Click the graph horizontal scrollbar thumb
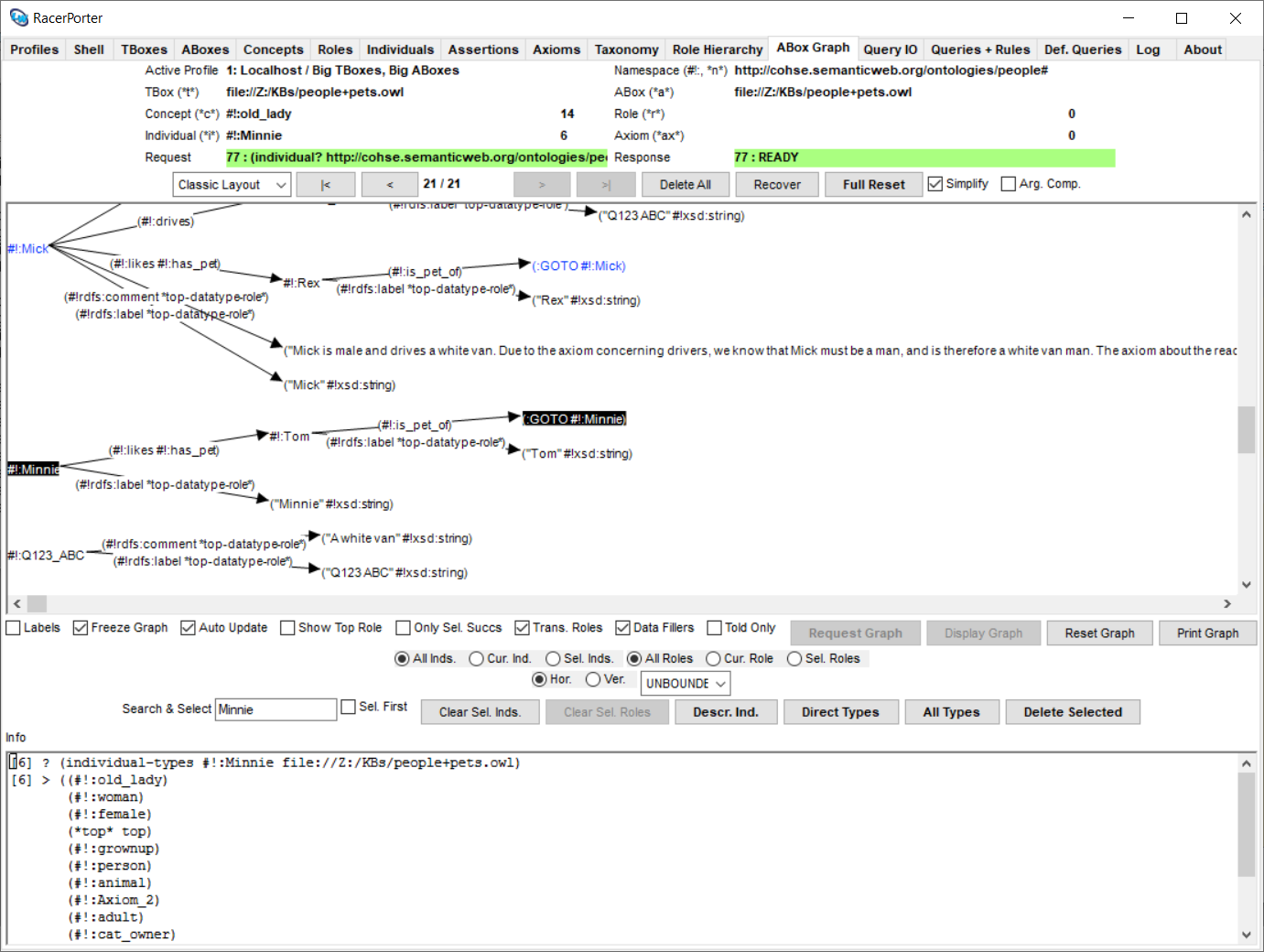This screenshot has width=1264, height=952. [37, 603]
